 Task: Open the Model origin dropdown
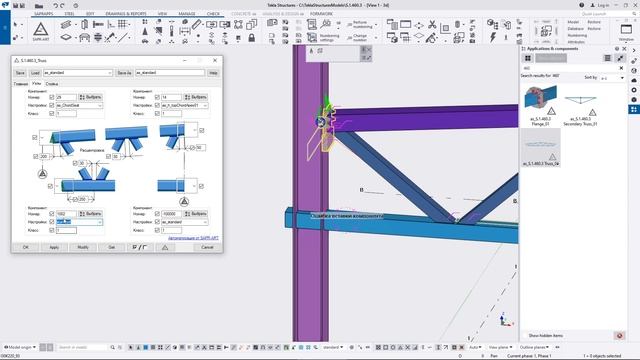coord(19,347)
